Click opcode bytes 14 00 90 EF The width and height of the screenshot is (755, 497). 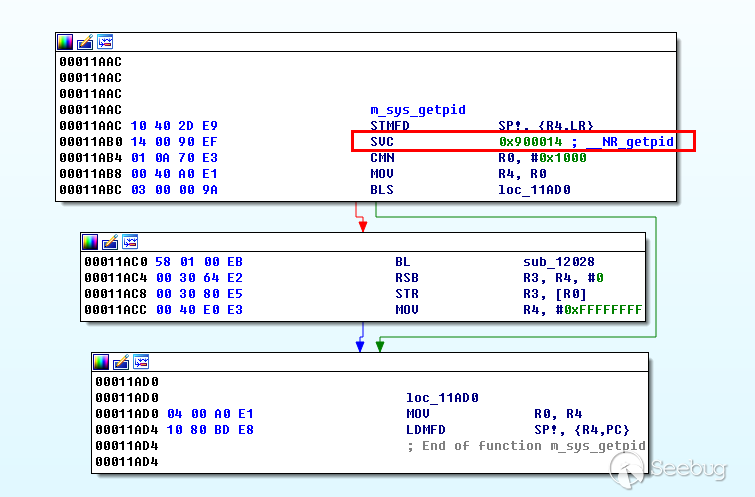click(x=174, y=142)
